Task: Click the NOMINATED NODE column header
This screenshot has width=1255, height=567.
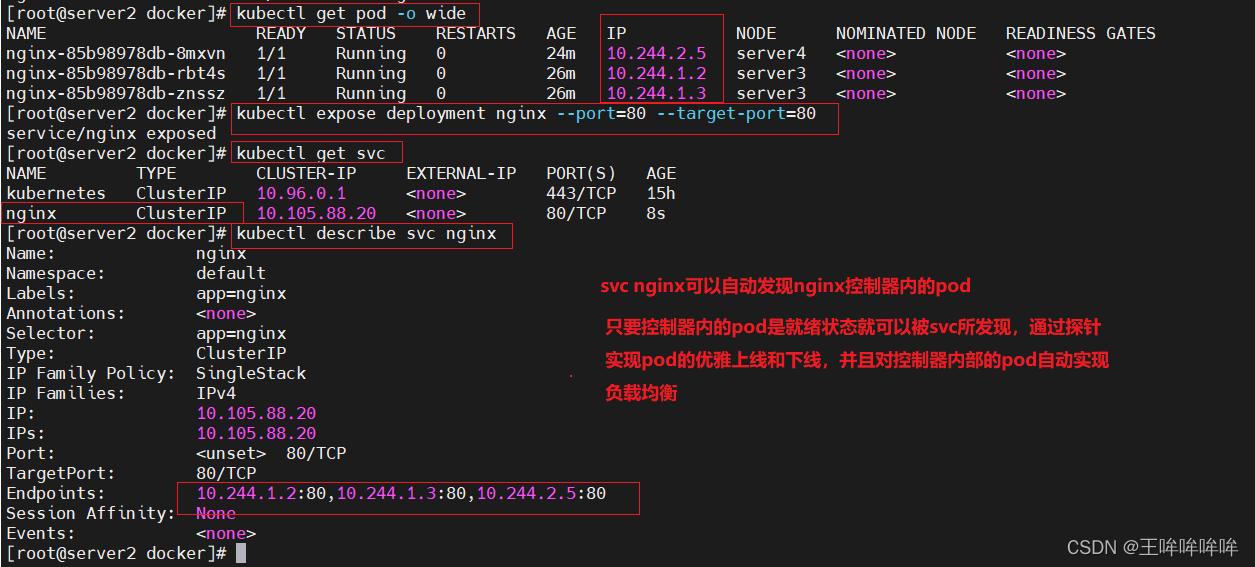Action: [906, 33]
